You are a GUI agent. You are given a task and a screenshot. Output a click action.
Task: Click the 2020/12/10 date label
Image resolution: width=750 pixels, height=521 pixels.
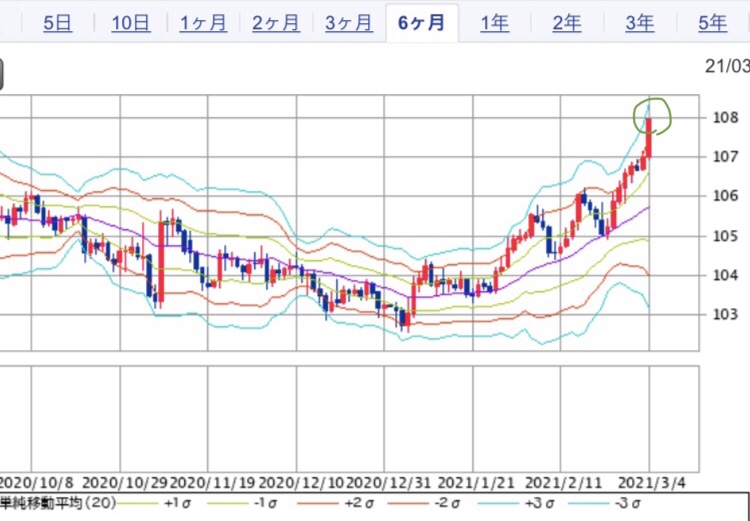[x=301, y=483]
